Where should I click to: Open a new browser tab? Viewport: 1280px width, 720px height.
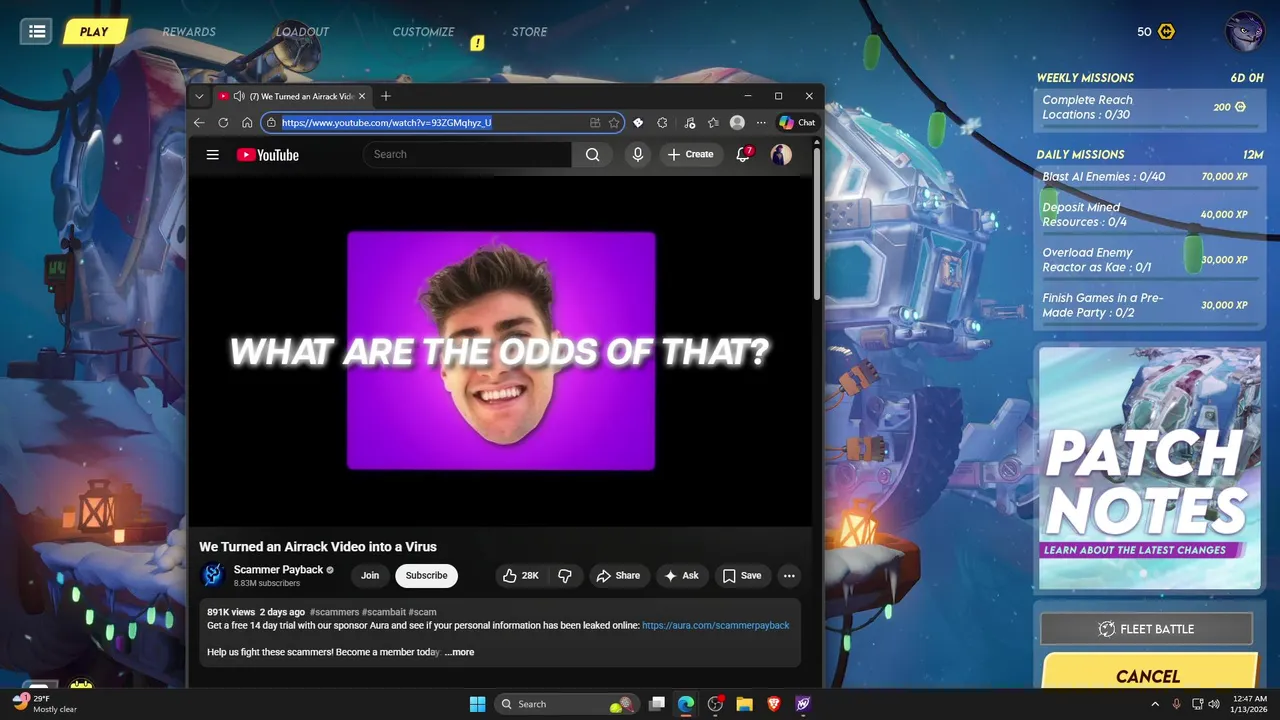point(386,96)
